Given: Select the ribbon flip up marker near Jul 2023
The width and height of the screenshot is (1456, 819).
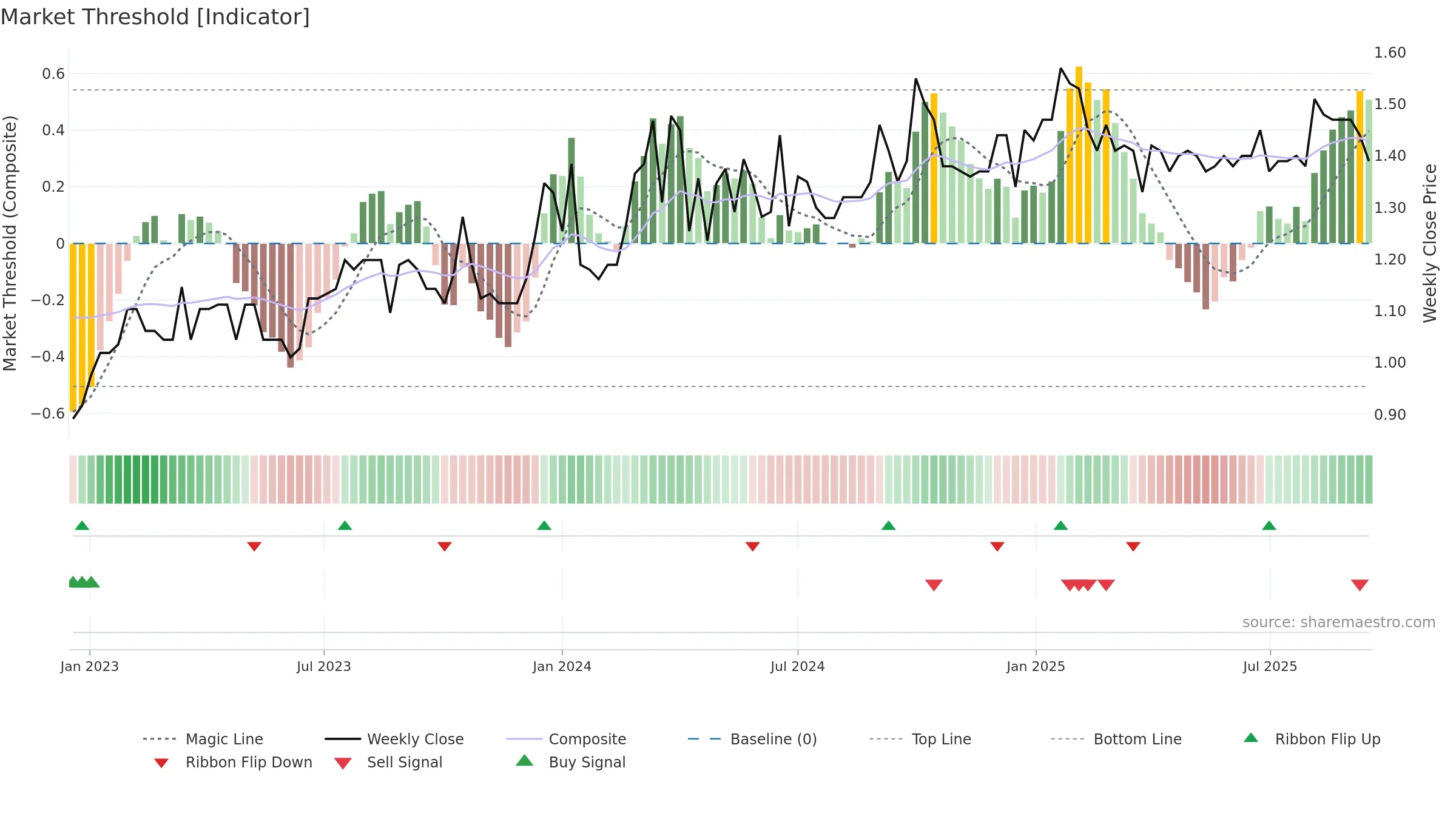Looking at the screenshot, I should pyautogui.click(x=345, y=525).
